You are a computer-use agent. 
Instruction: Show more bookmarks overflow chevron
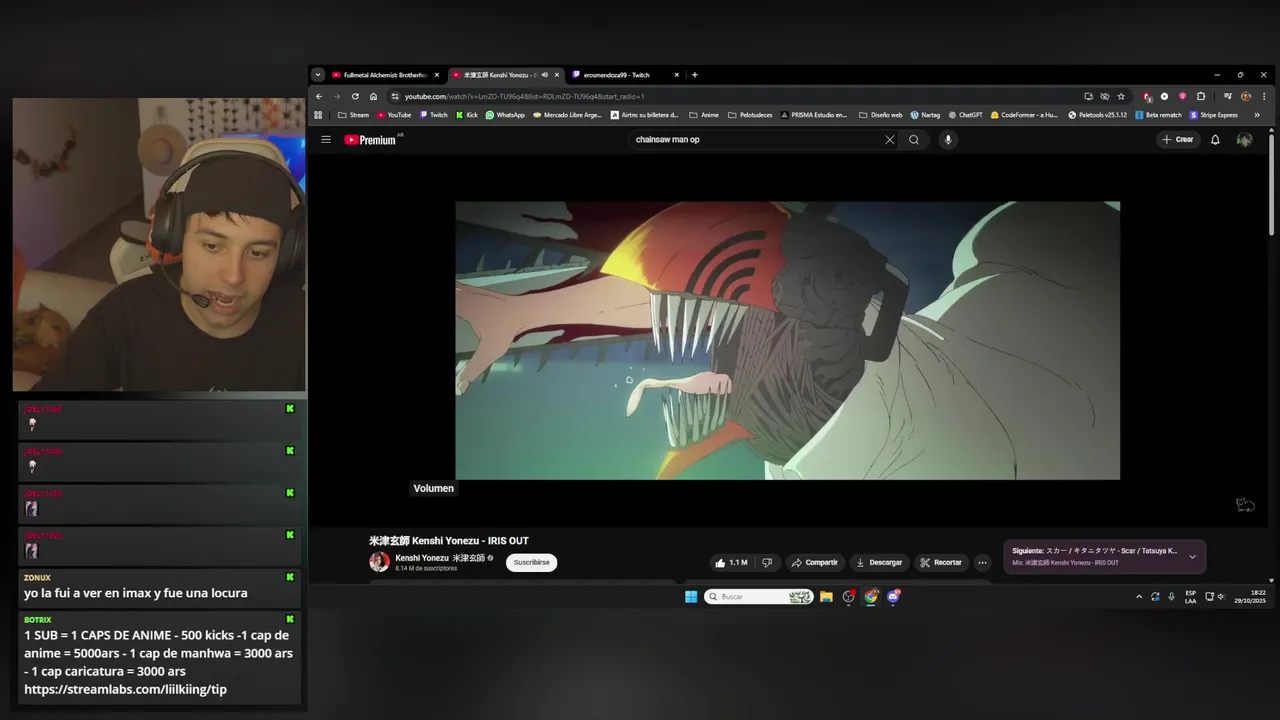tap(1257, 115)
